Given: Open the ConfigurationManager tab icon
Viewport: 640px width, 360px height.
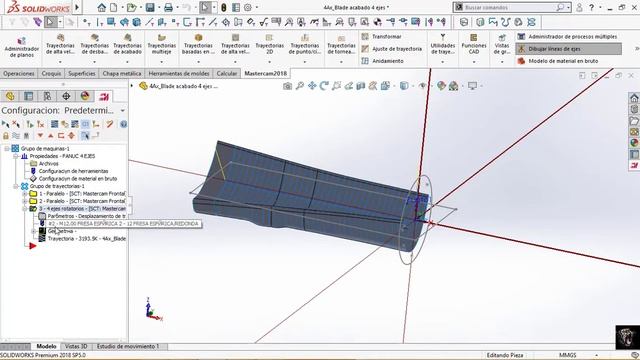Looking at the screenshot, I should (x=47, y=96).
